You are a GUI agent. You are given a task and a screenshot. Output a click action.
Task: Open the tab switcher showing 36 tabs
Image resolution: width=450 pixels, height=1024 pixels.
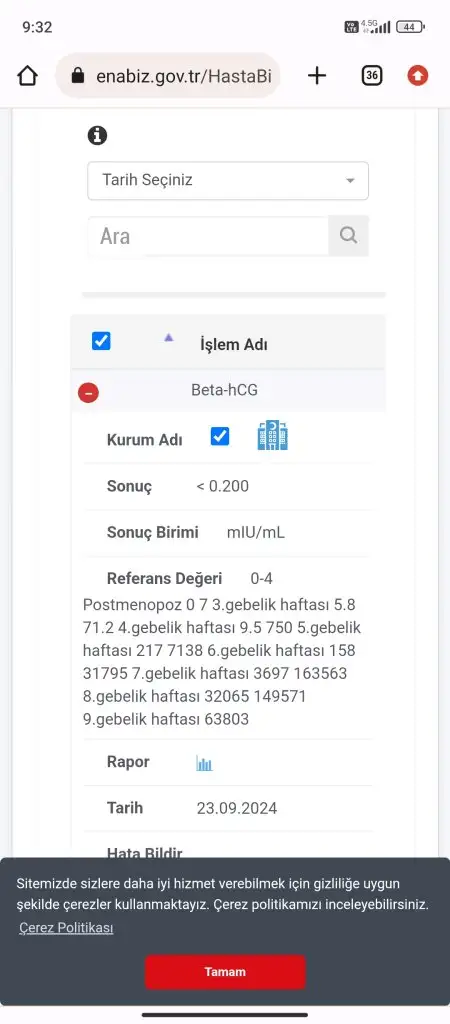click(x=372, y=76)
